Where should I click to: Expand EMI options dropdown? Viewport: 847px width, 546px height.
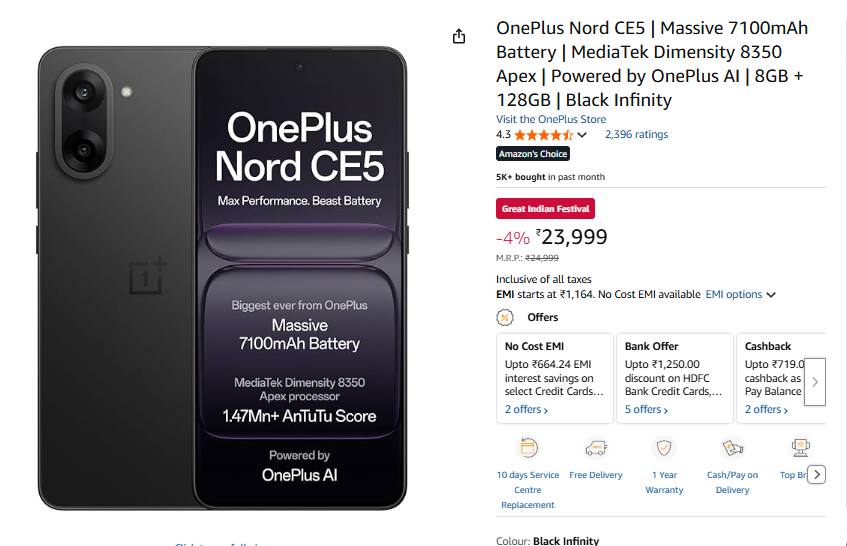(x=741, y=295)
